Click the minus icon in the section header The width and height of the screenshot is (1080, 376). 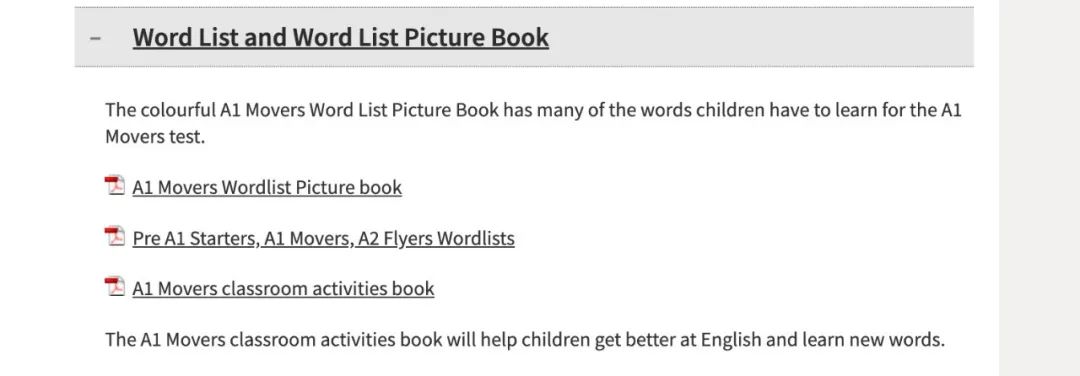(x=96, y=38)
